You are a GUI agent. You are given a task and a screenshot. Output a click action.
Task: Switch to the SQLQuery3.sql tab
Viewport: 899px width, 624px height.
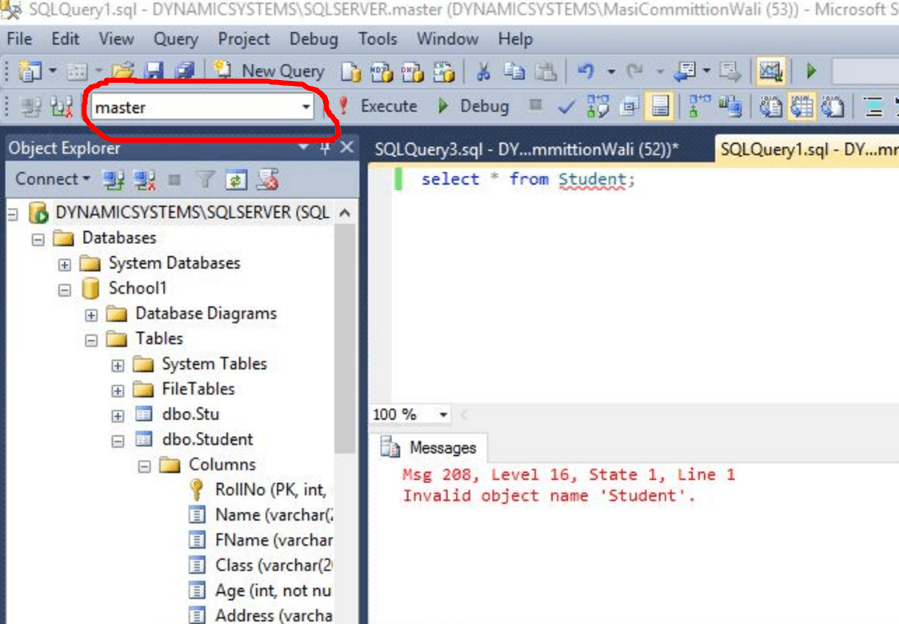(x=525, y=149)
